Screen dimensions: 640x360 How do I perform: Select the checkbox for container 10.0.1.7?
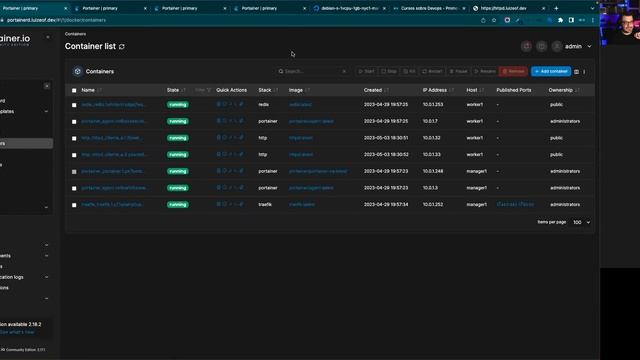[x=74, y=122]
